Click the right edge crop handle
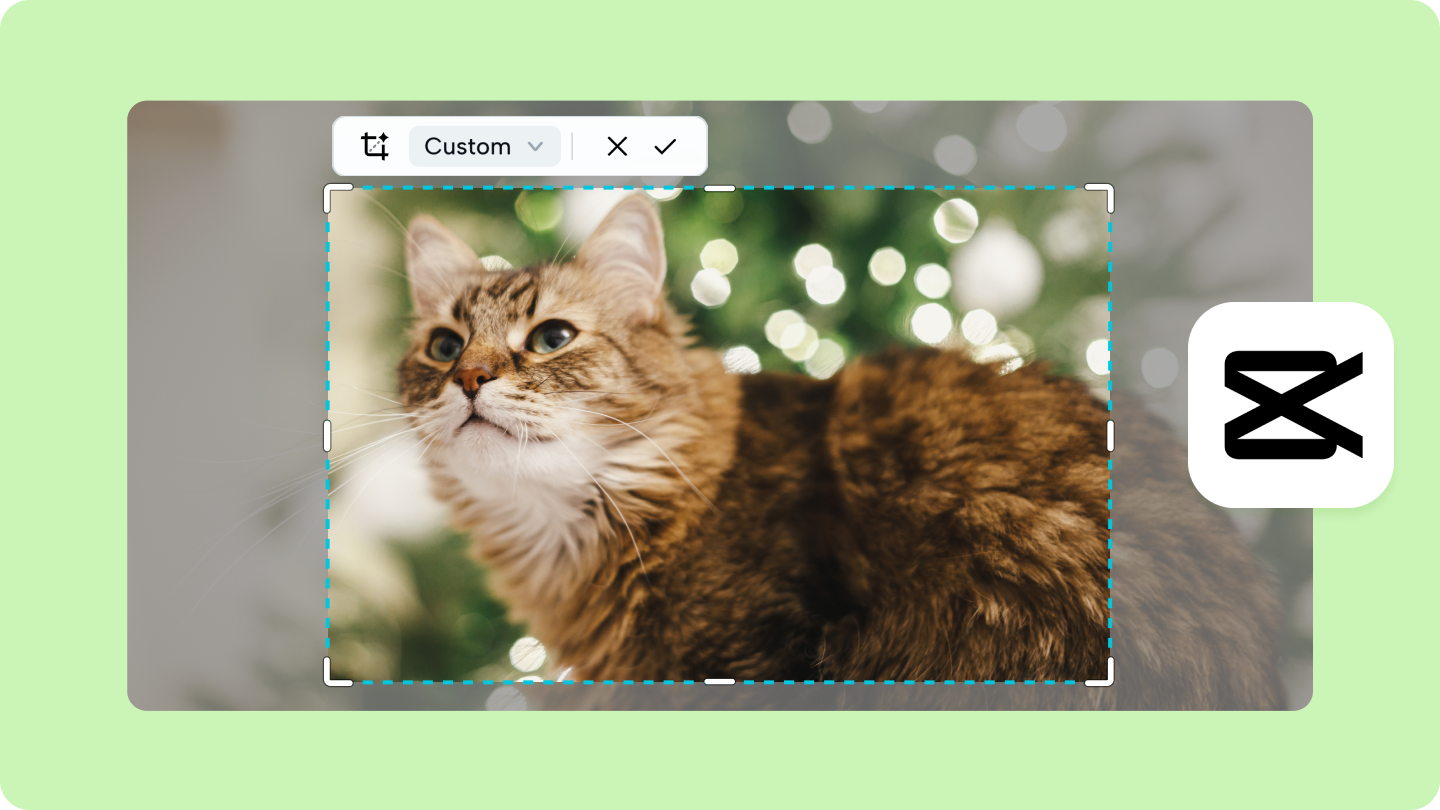 pos(1110,433)
